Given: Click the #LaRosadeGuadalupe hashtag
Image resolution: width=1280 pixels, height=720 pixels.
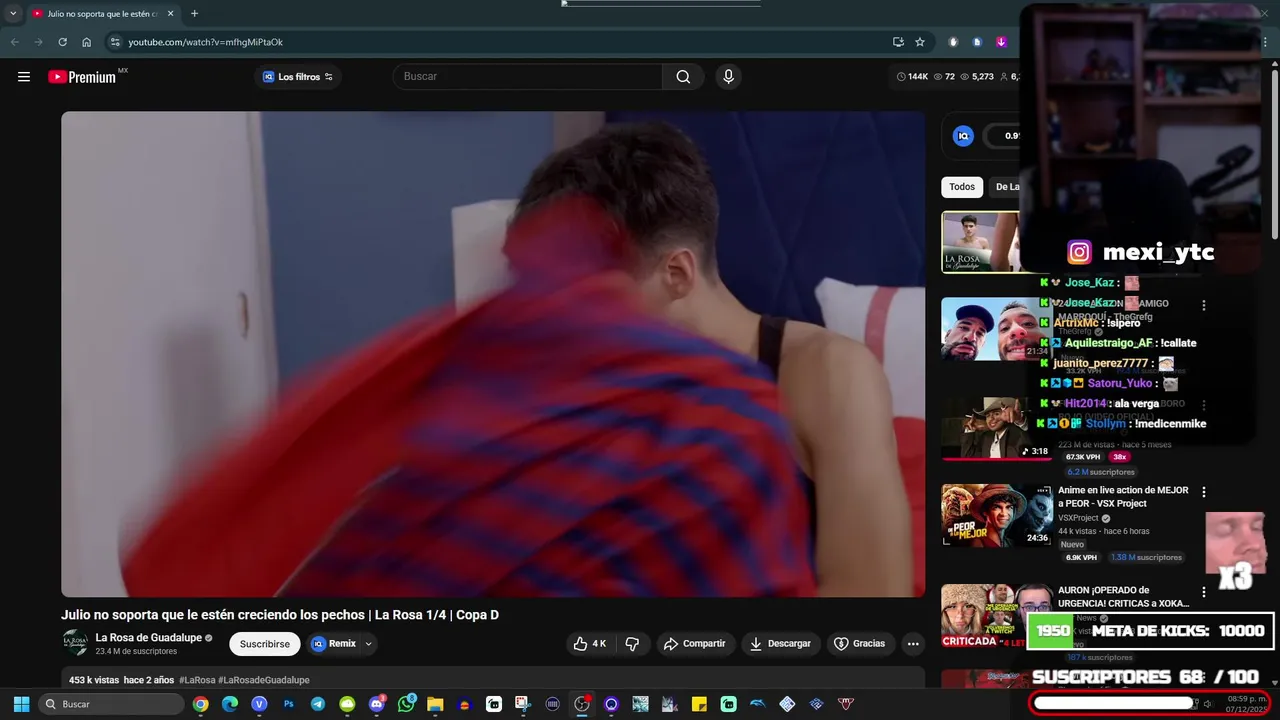Looking at the screenshot, I should point(264,680).
